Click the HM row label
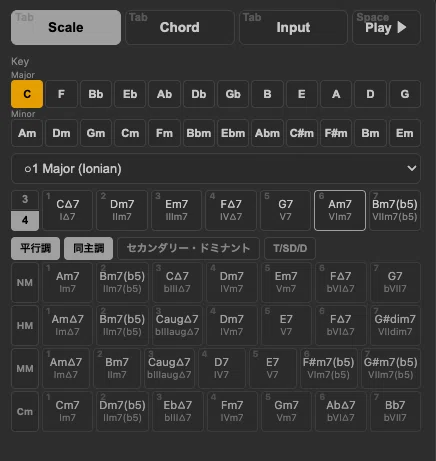Viewport: 436px width, 461px height. pyautogui.click(x=25, y=326)
